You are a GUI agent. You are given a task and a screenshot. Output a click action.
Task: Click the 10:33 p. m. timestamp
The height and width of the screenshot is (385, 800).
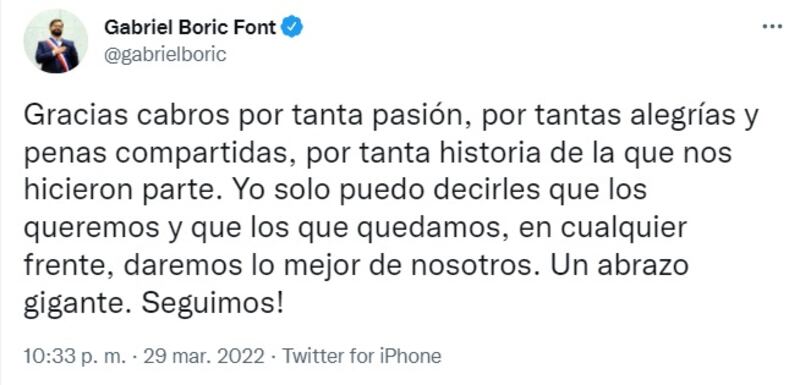pyautogui.click(x=74, y=356)
